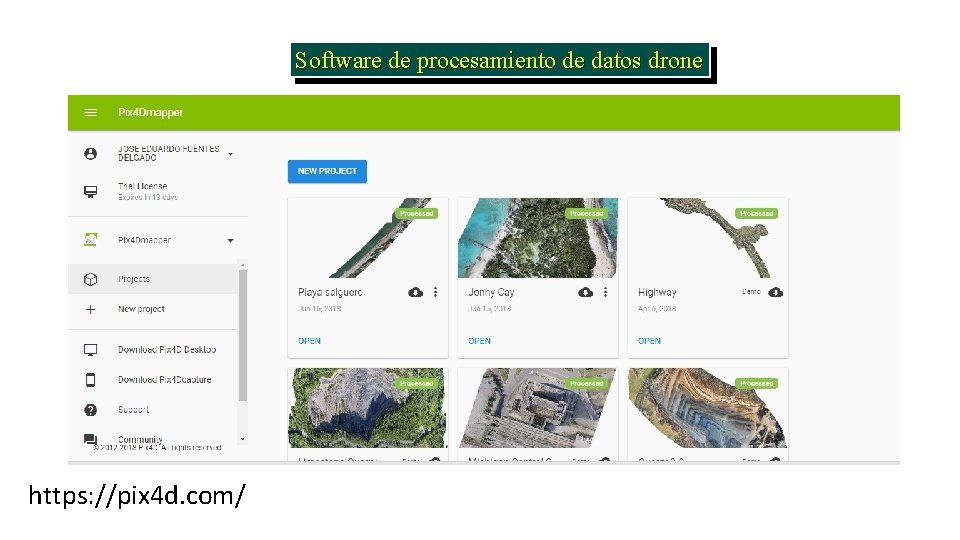The height and width of the screenshot is (540, 960).
Task: Open the Download Pix4Dcapture link
Action: (165, 380)
